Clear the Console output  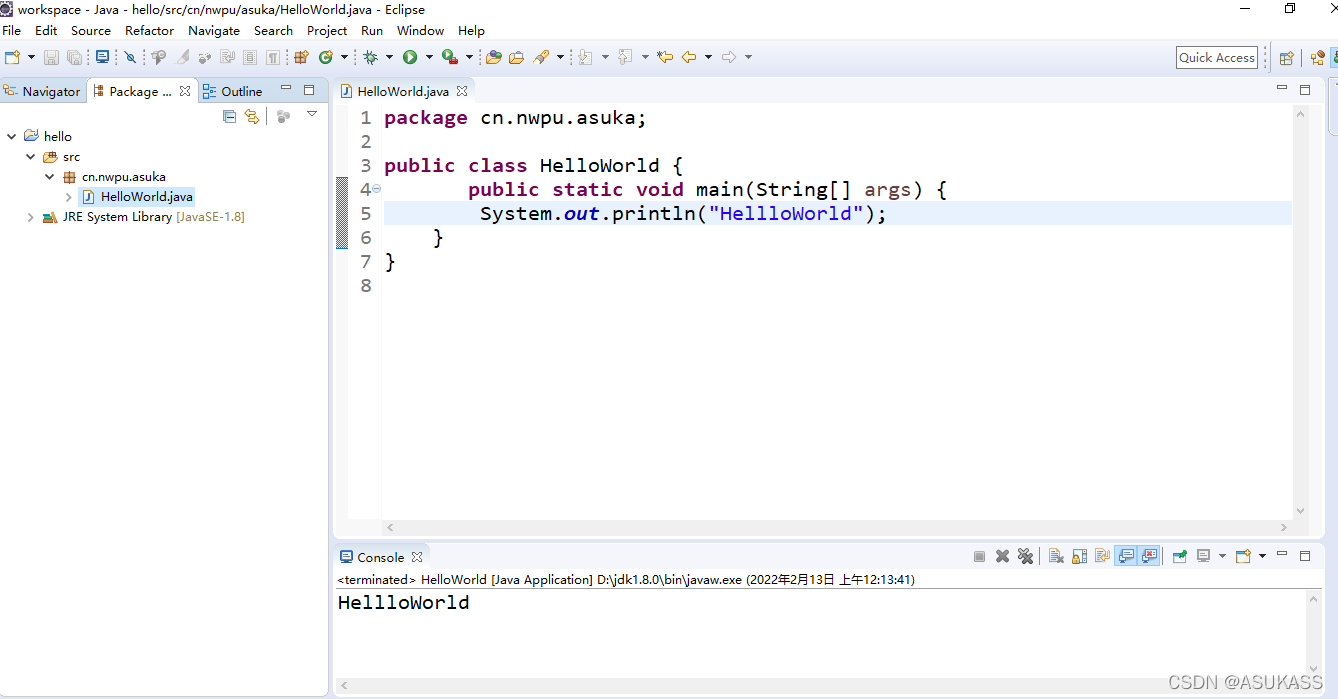(x=1056, y=556)
